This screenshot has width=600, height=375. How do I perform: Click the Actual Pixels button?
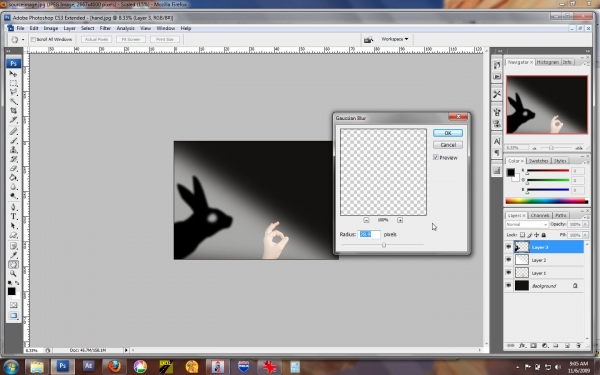(x=96, y=39)
